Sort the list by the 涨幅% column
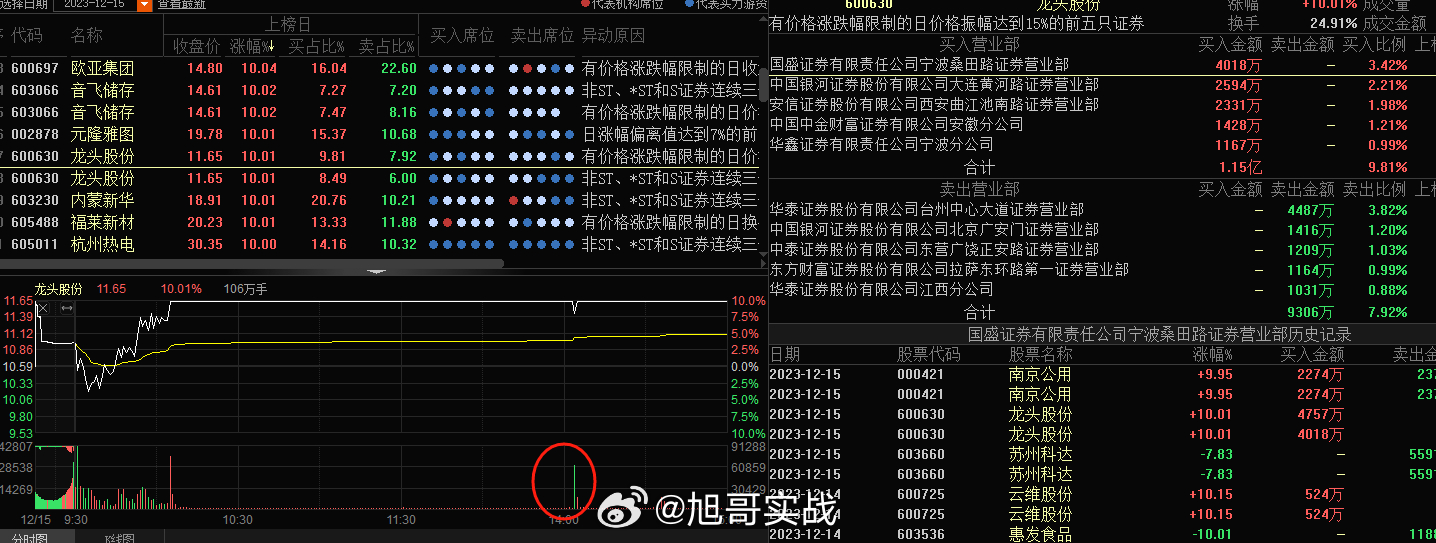This screenshot has height=543, width=1436. [x=253, y=47]
